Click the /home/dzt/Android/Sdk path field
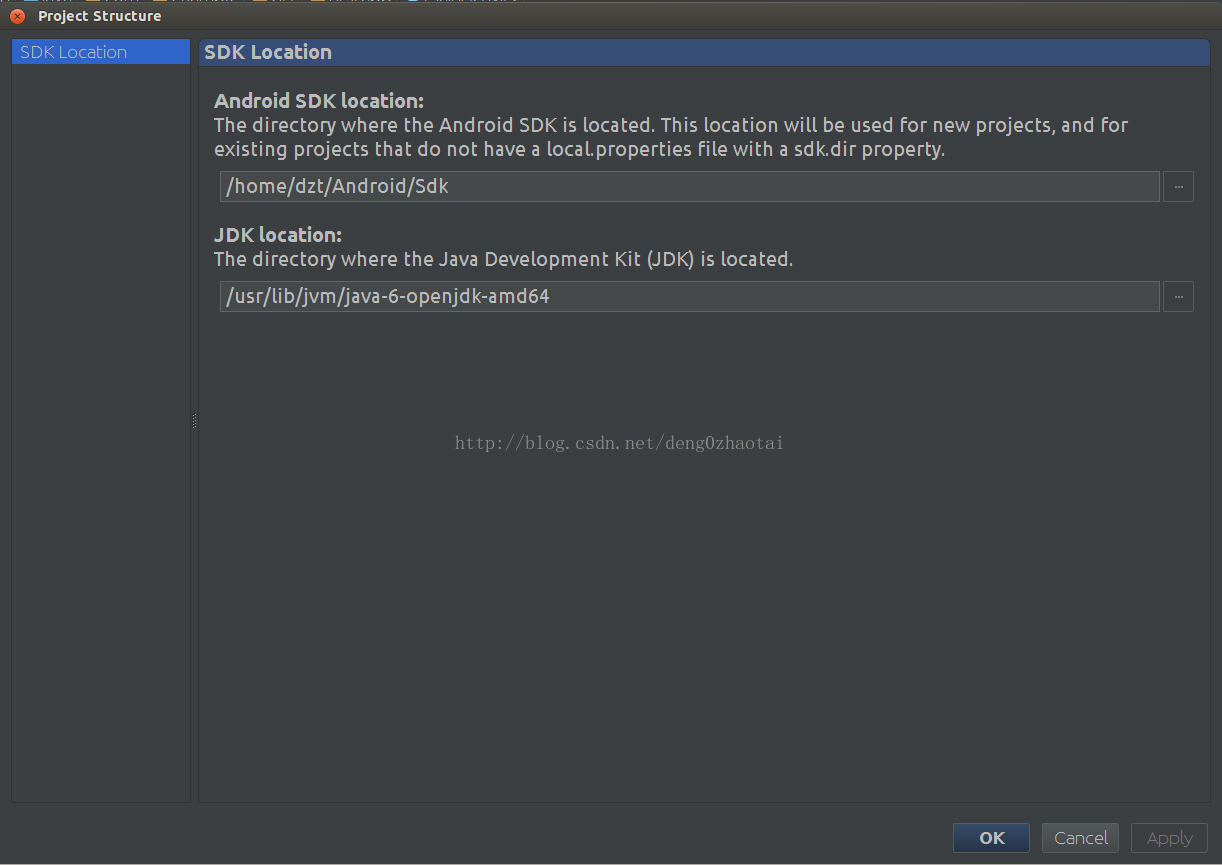 (x=690, y=186)
